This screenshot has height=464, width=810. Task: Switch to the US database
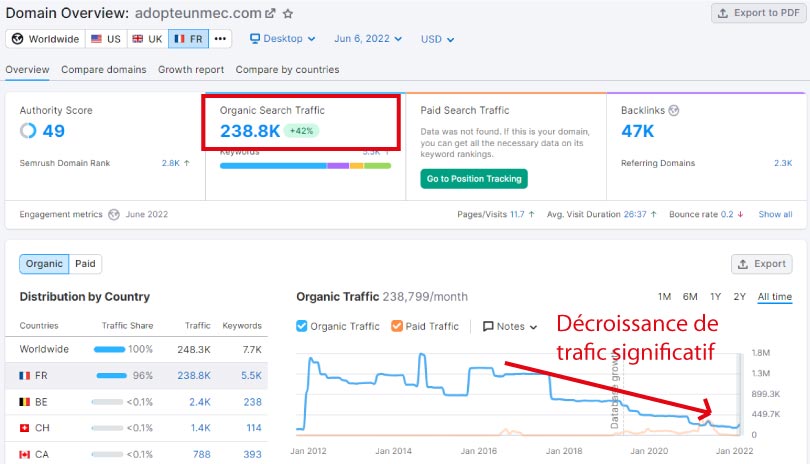click(x=106, y=39)
